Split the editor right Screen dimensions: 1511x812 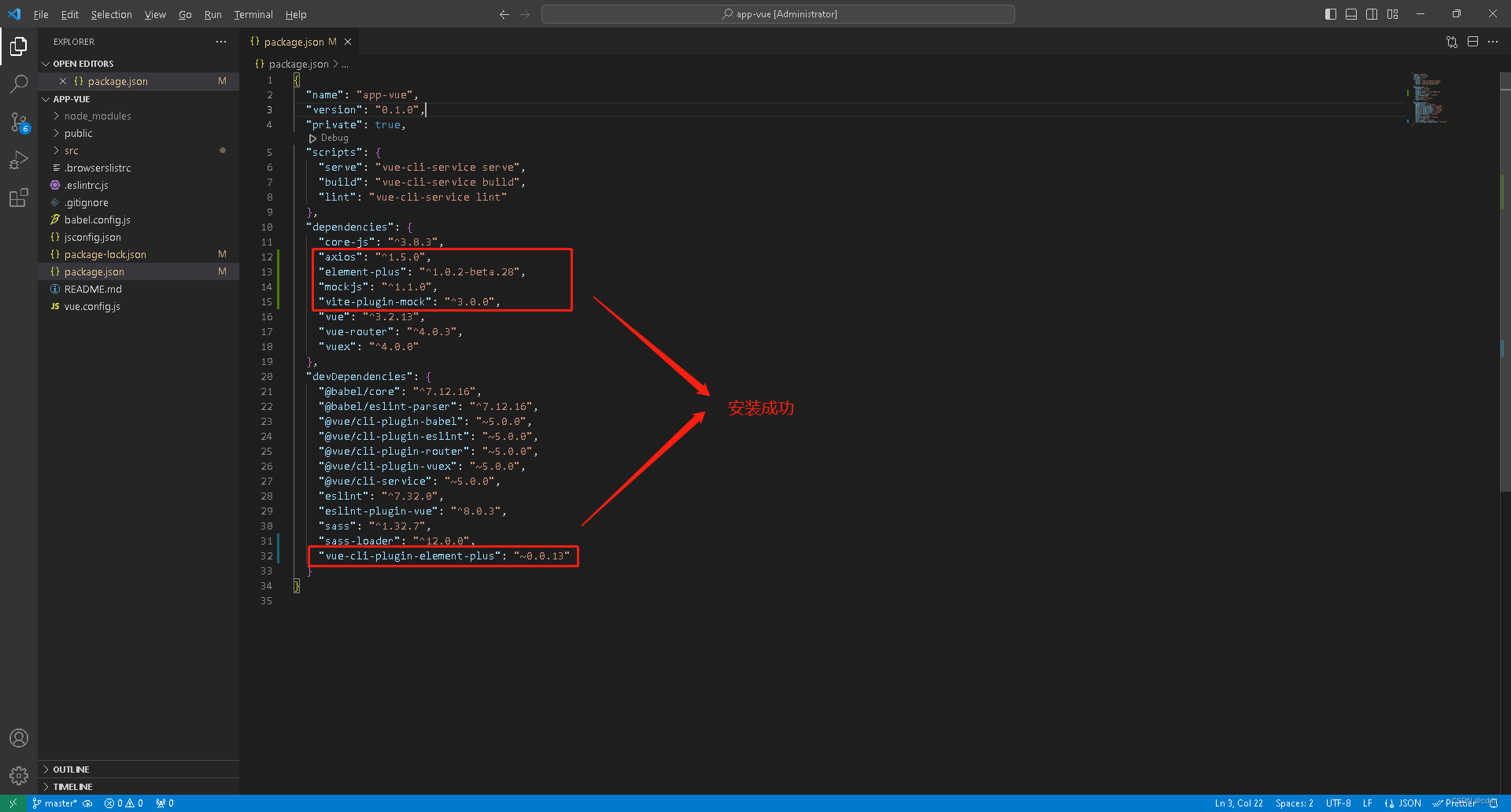click(1472, 42)
